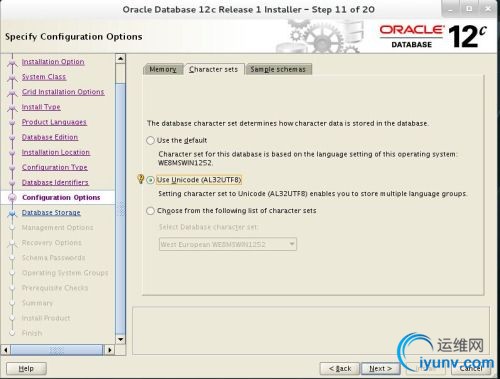
Task: Click greyed 'Recovery Options' step text
Action: (52, 243)
